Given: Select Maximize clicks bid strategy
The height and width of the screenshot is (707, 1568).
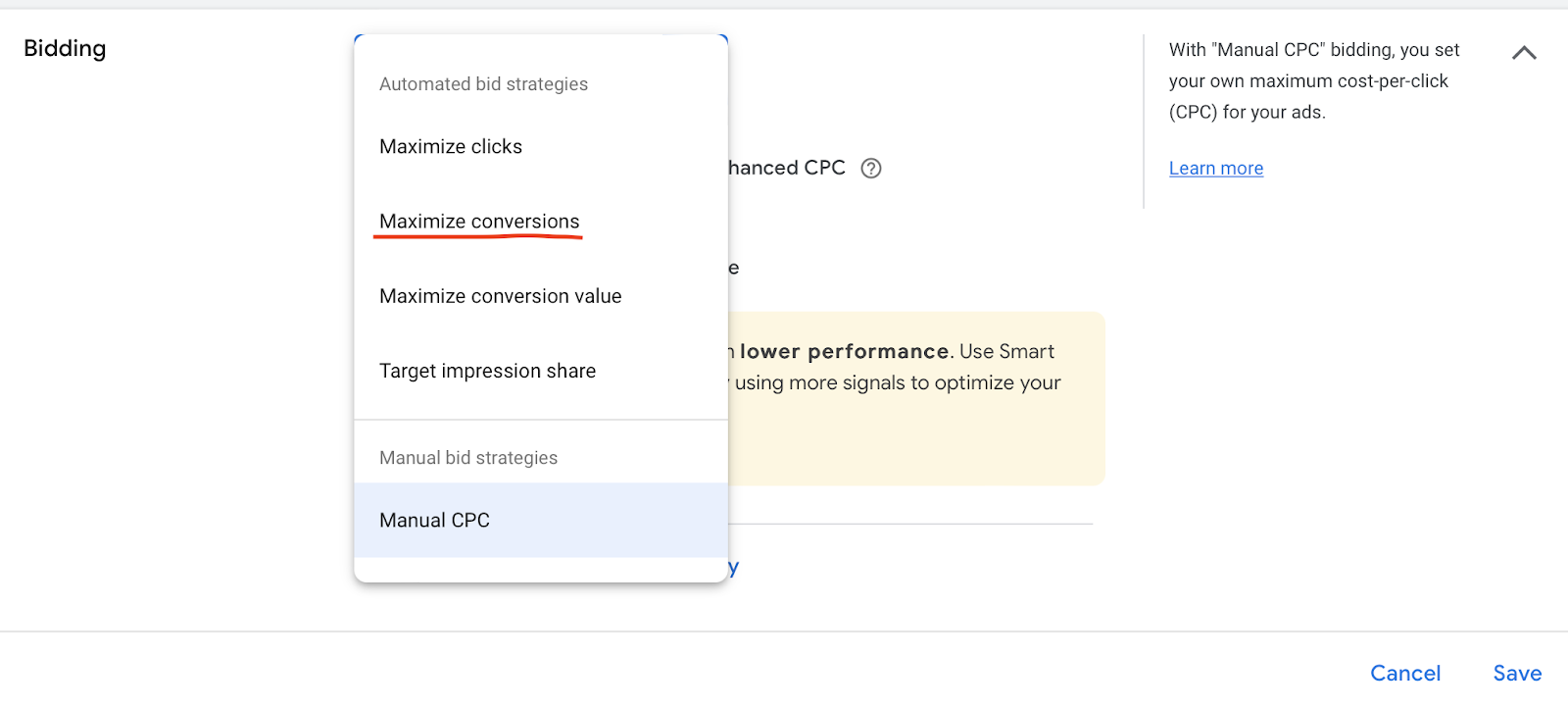Looking at the screenshot, I should click(x=451, y=147).
